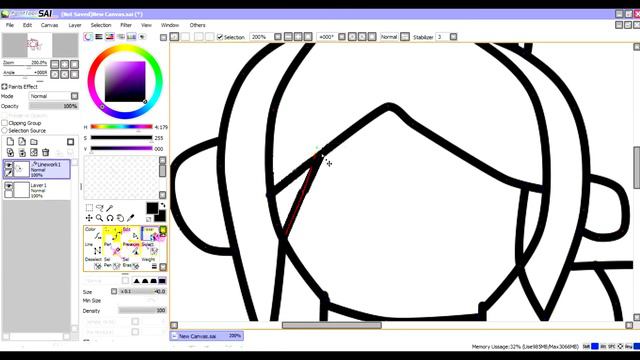This screenshot has width=640, height=360.
Task: Select the hand pan tool
Action: 120,218
